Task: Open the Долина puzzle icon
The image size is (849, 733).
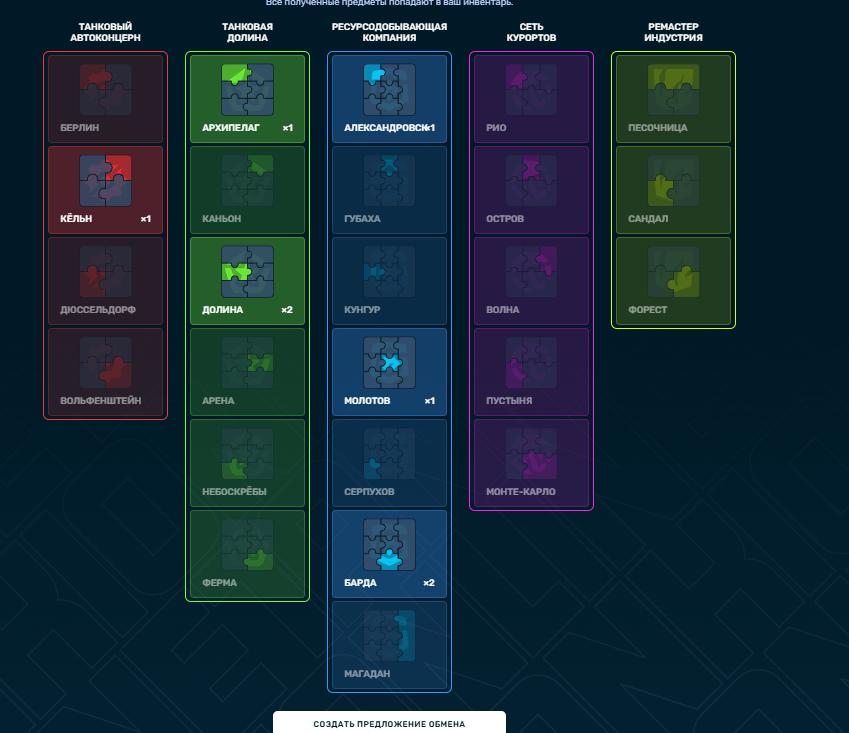Action: [x=247, y=271]
